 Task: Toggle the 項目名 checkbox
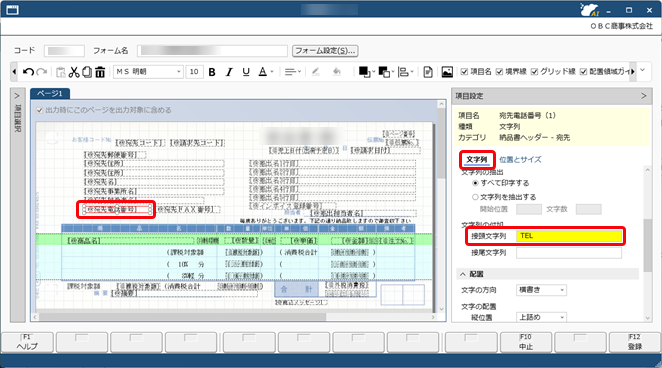coord(464,72)
